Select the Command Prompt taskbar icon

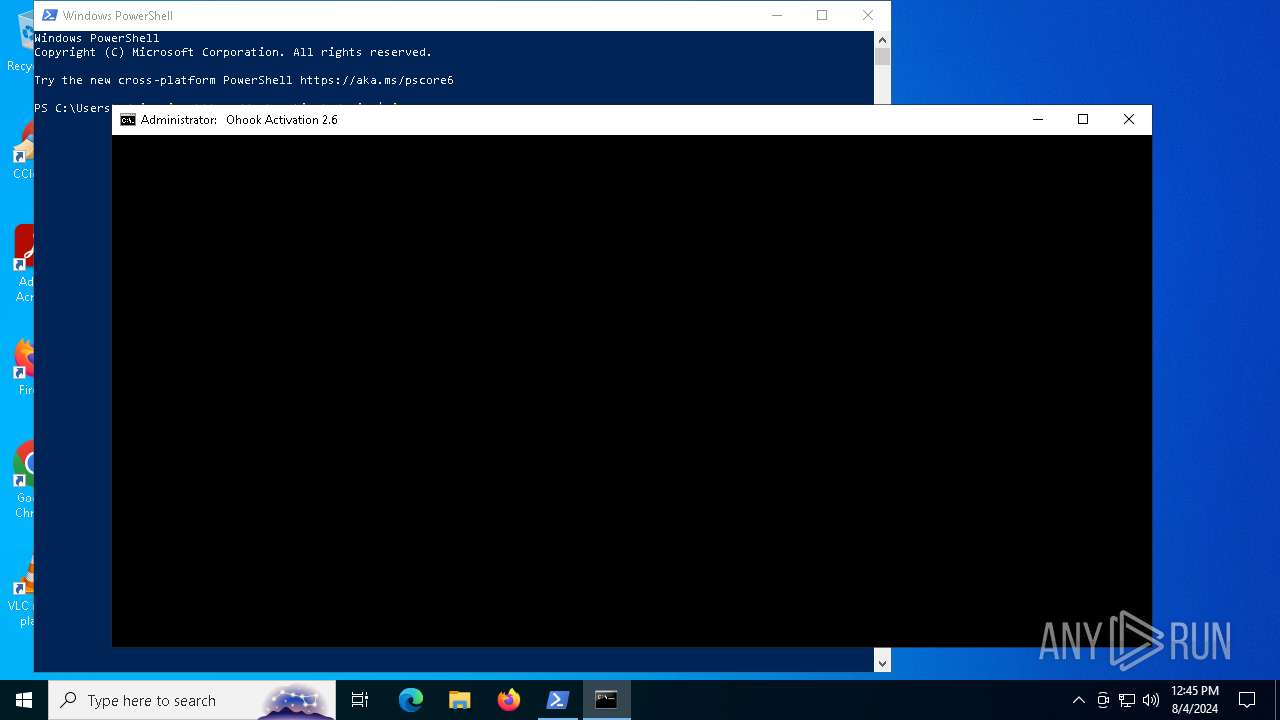[x=607, y=700]
